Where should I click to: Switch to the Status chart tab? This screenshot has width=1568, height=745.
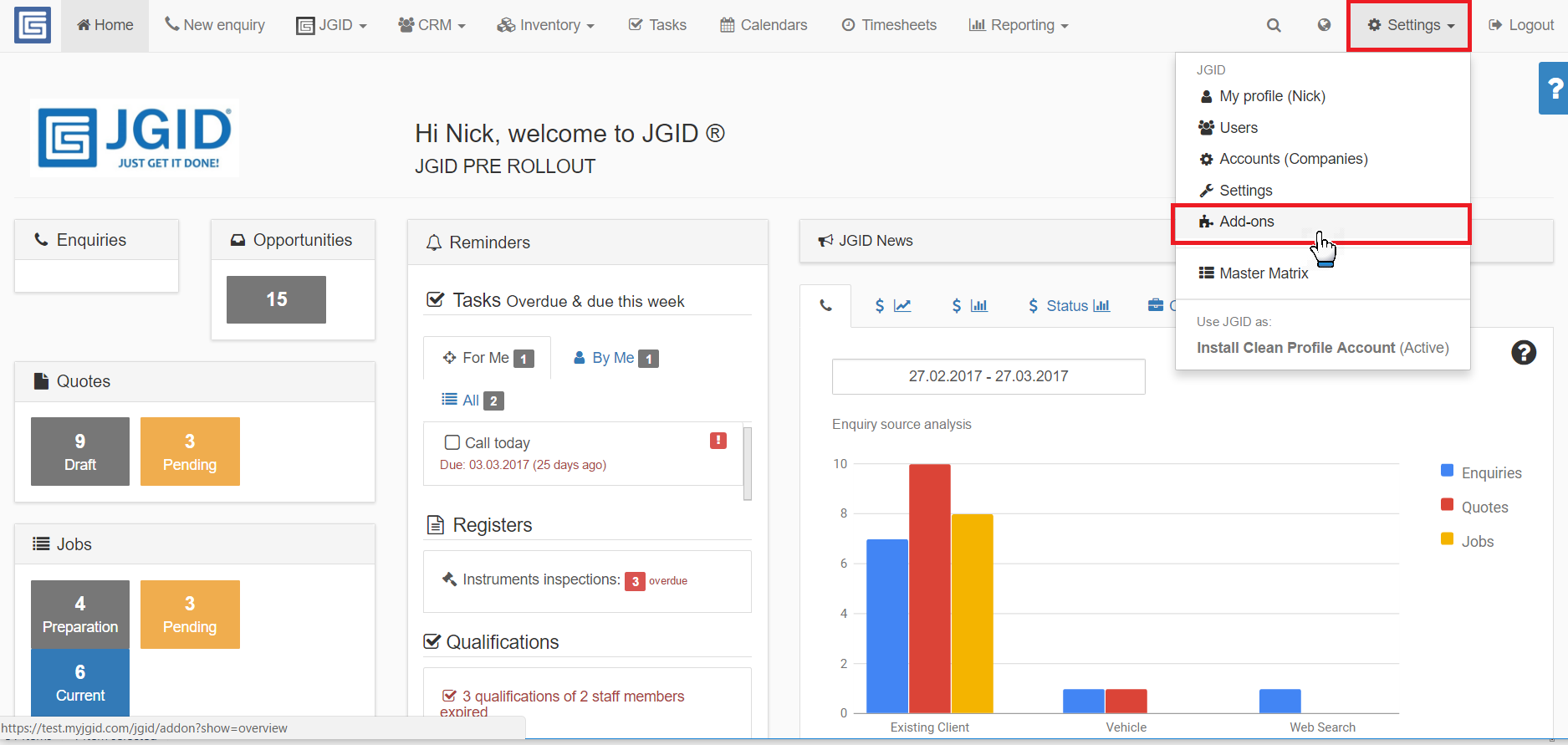point(1069,306)
